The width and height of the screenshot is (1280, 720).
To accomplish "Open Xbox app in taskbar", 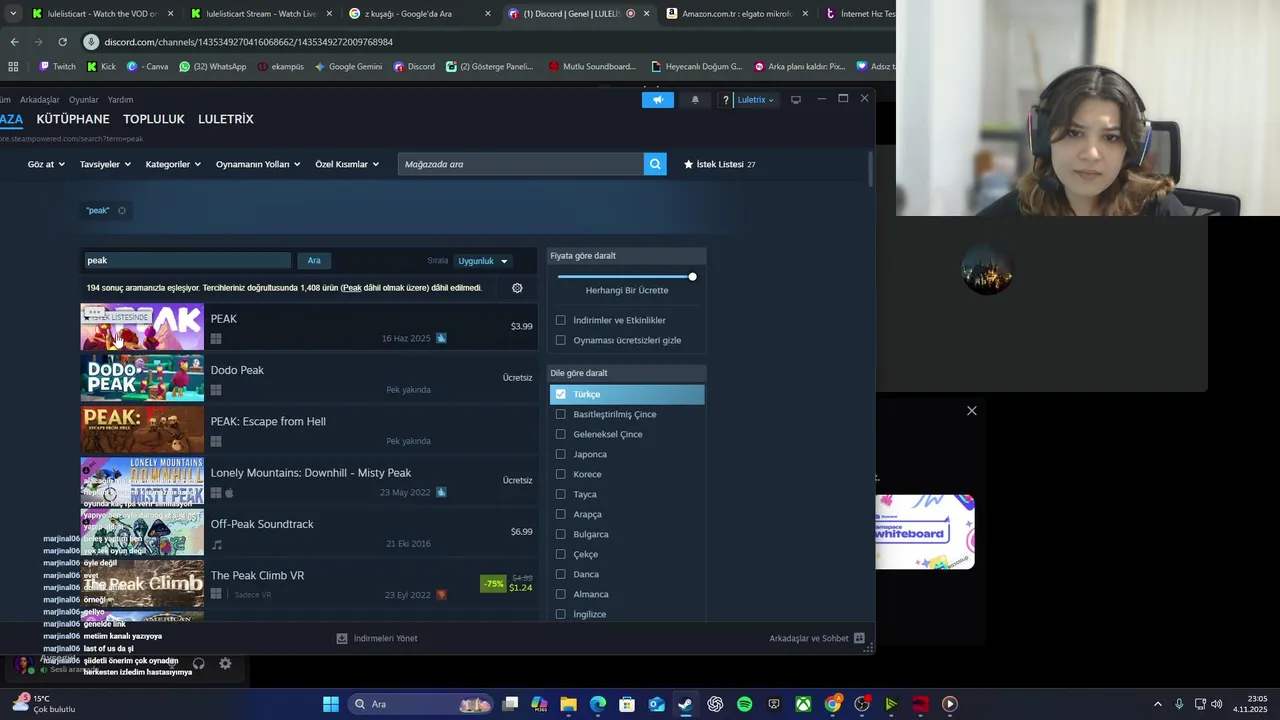I will (x=803, y=704).
